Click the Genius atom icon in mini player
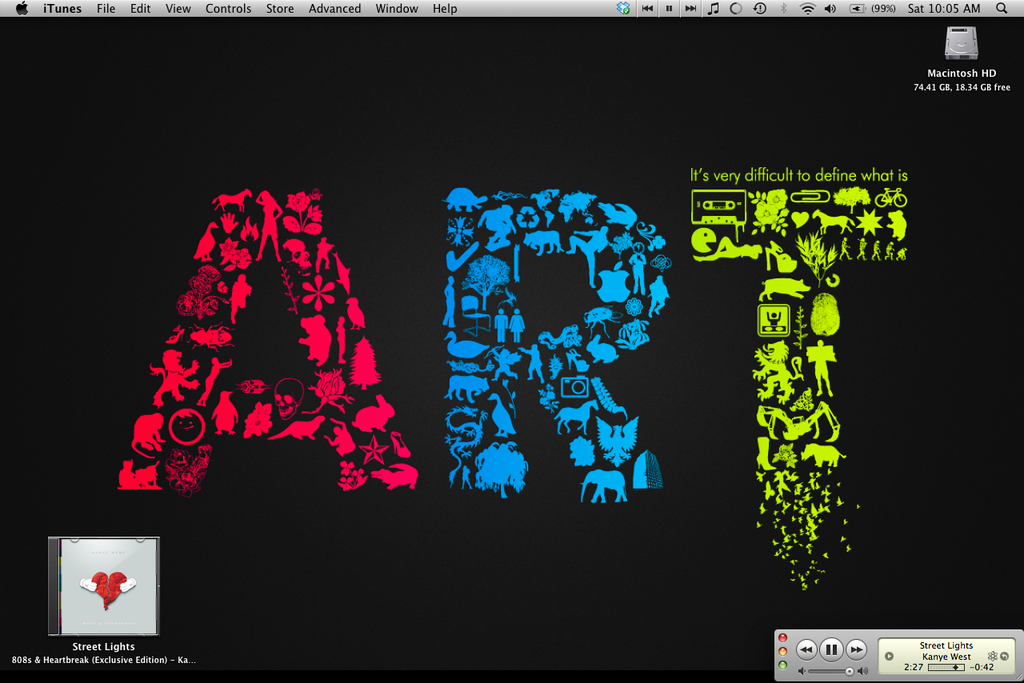1024x683 pixels. coord(993,656)
